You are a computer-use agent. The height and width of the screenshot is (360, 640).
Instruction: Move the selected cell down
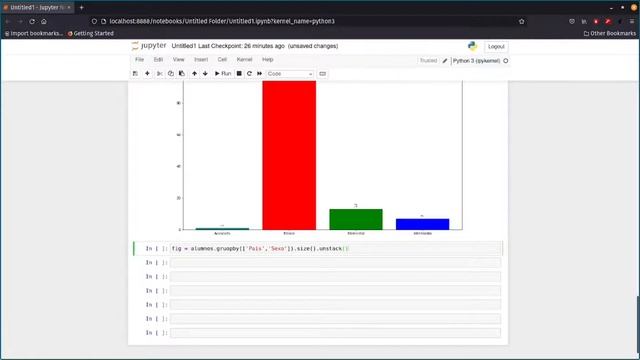click(x=205, y=73)
